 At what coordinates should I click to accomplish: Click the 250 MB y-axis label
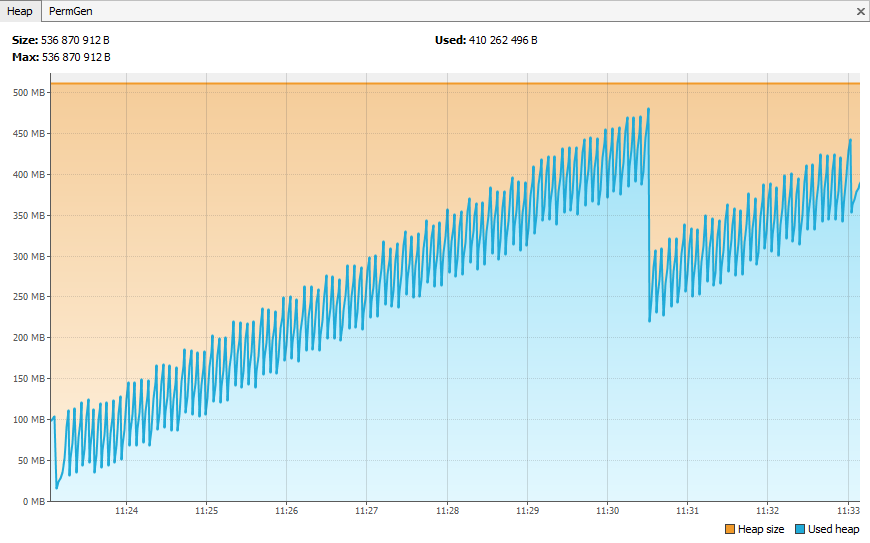coord(28,297)
